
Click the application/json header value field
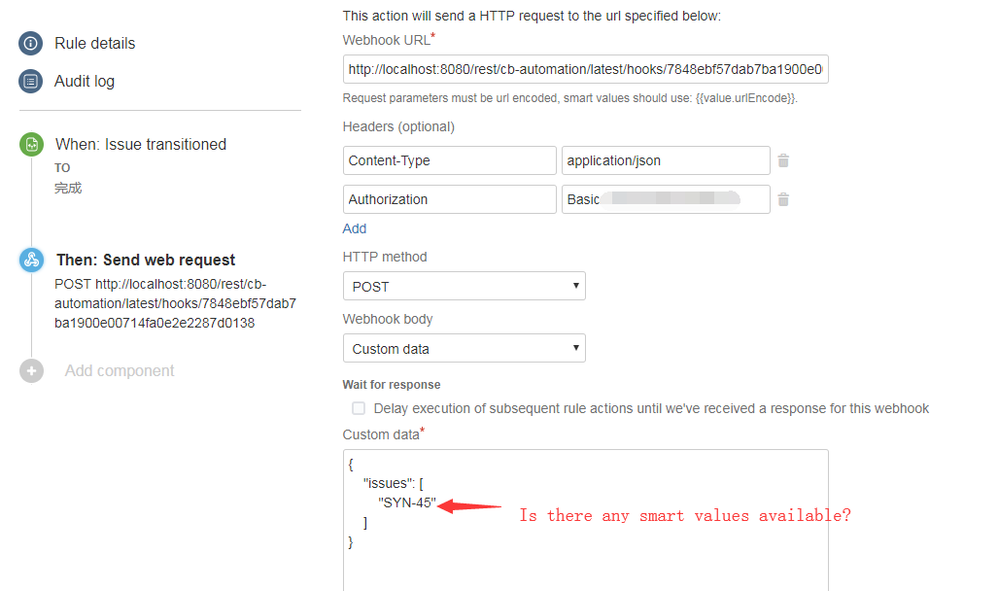666,160
